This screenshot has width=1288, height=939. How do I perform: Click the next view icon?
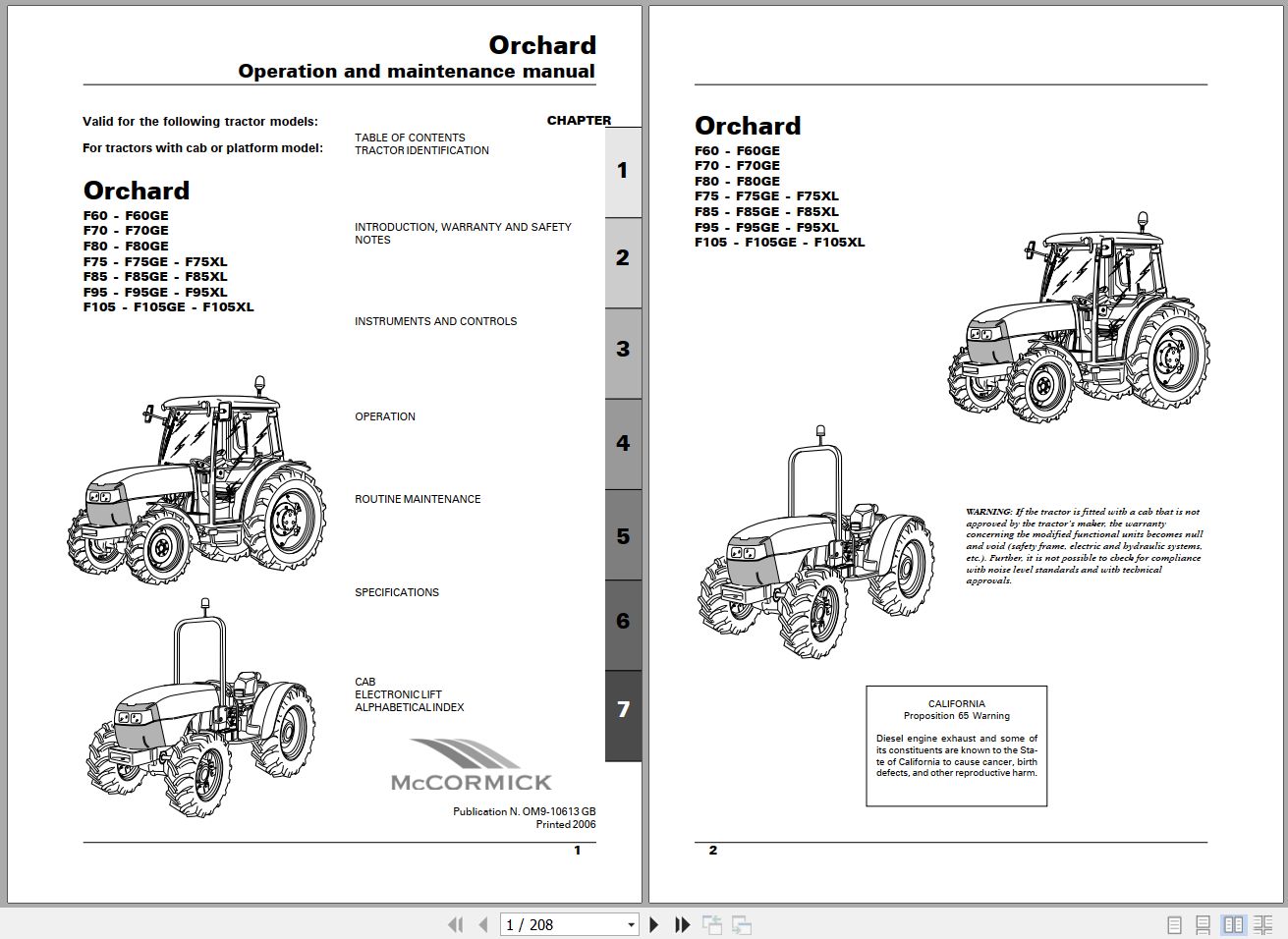[742, 924]
